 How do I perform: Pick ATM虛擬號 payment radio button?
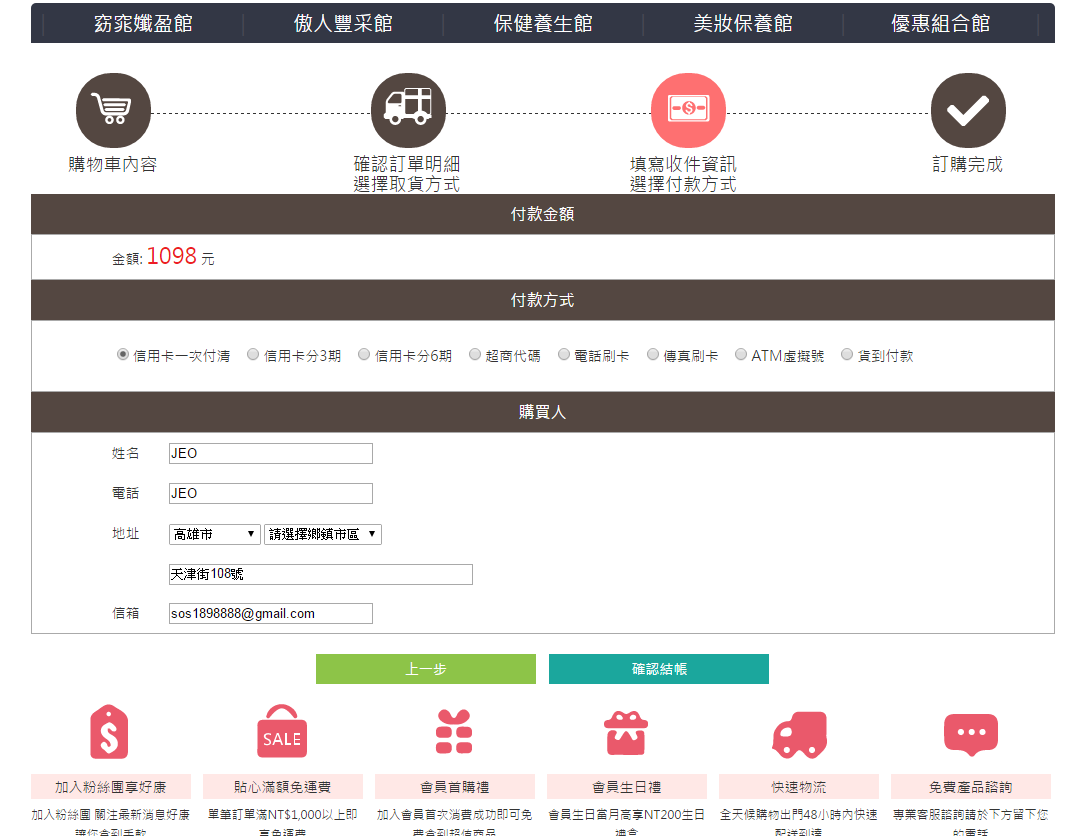click(x=741, y=355)
